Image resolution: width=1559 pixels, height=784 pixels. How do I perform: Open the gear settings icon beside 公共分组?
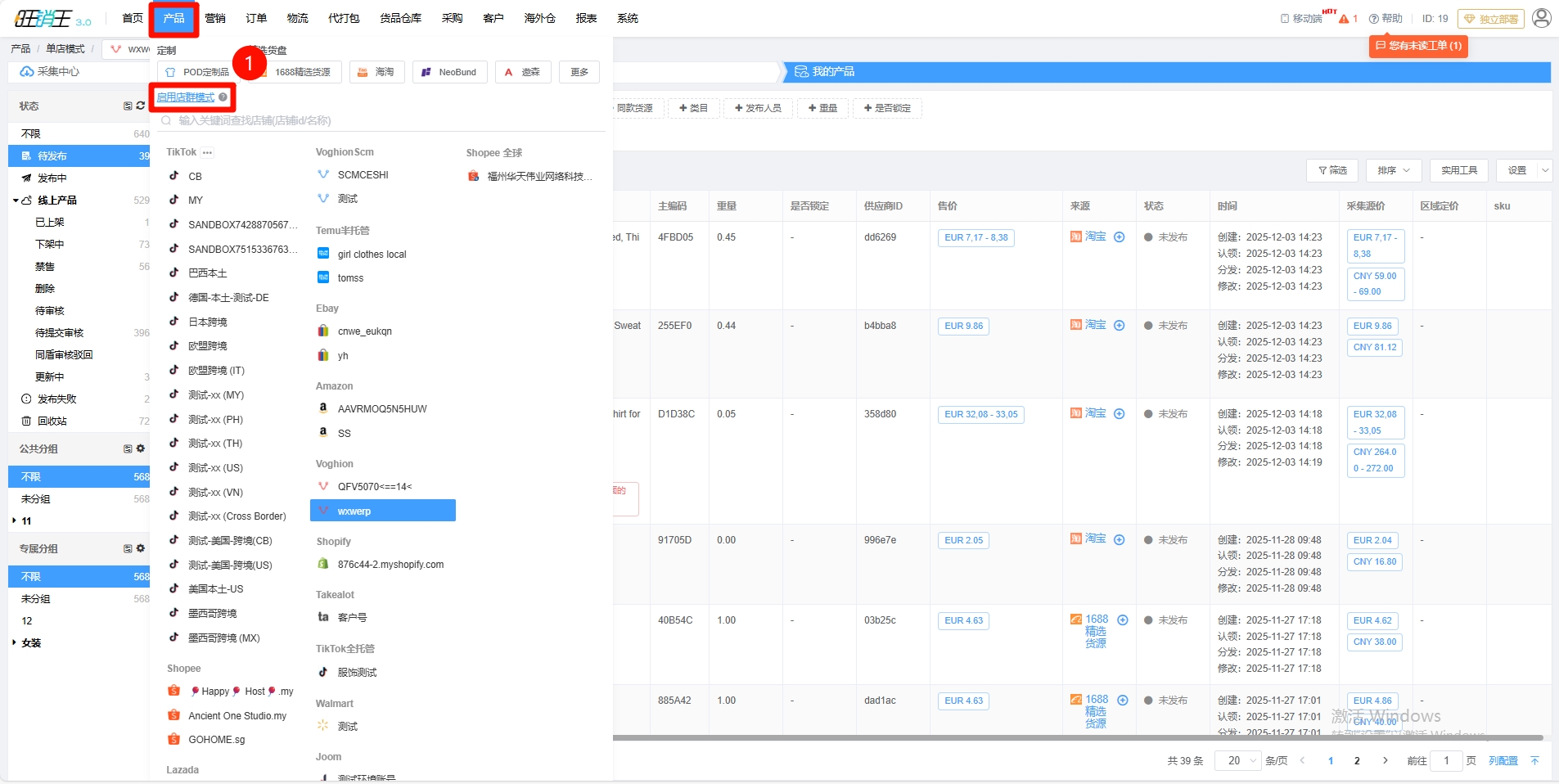click(140, 448)
